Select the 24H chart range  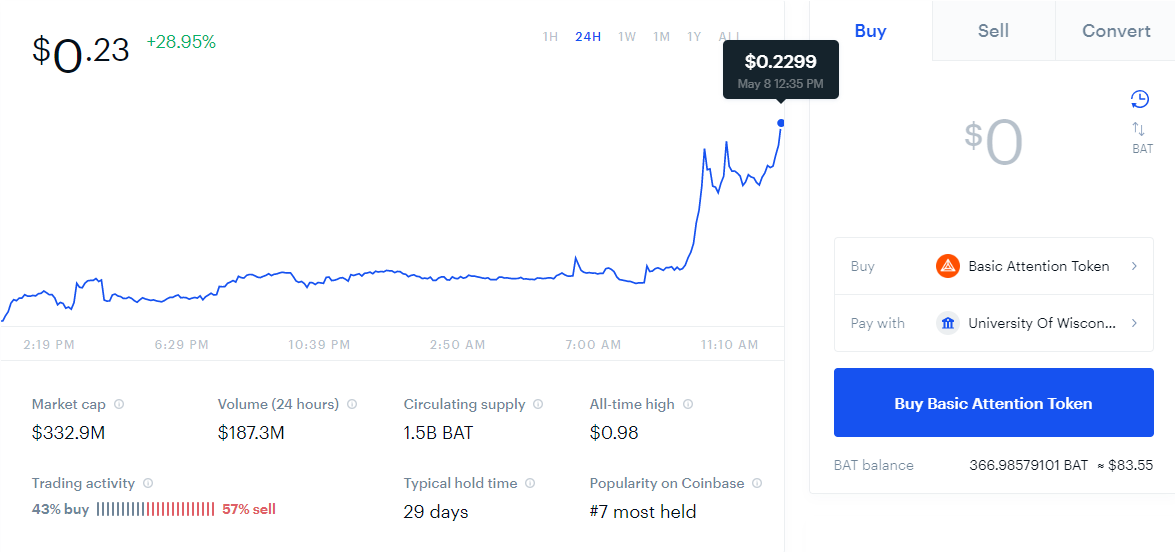pos(588,36)
